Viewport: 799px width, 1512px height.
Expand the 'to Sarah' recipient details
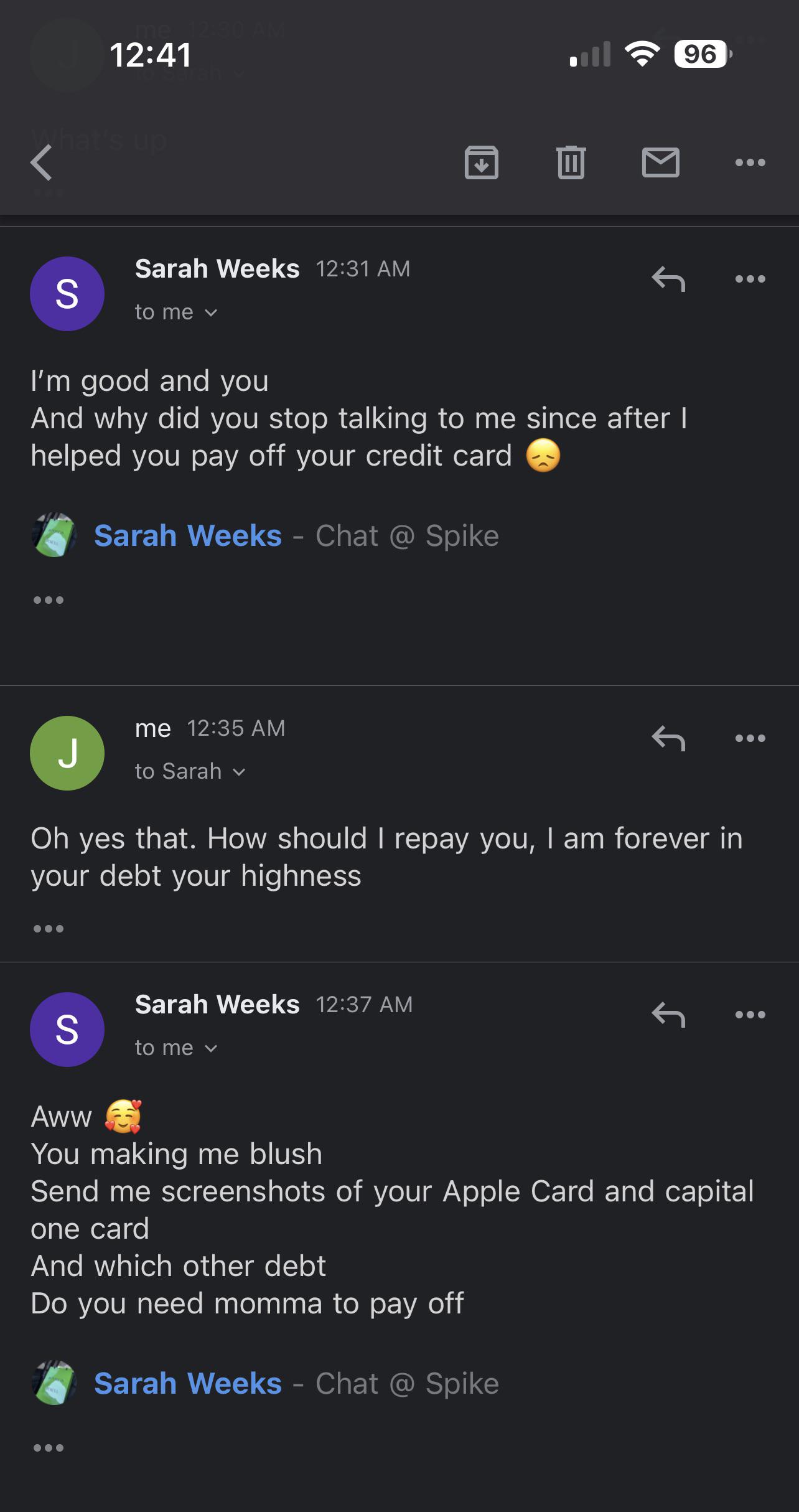click(x=190, y=771)
